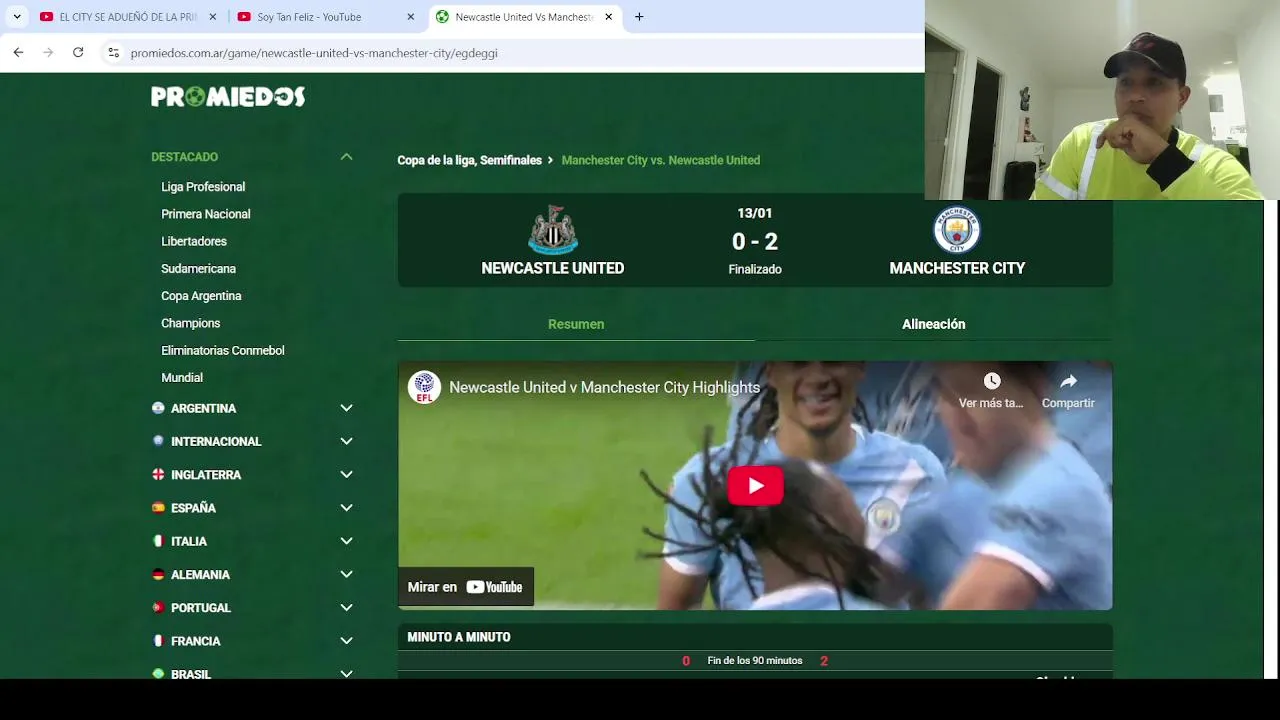Expand the INTERNACIONAL section chevron
This screenshot has height=720, width=1280.
click(x=346, y=441)
